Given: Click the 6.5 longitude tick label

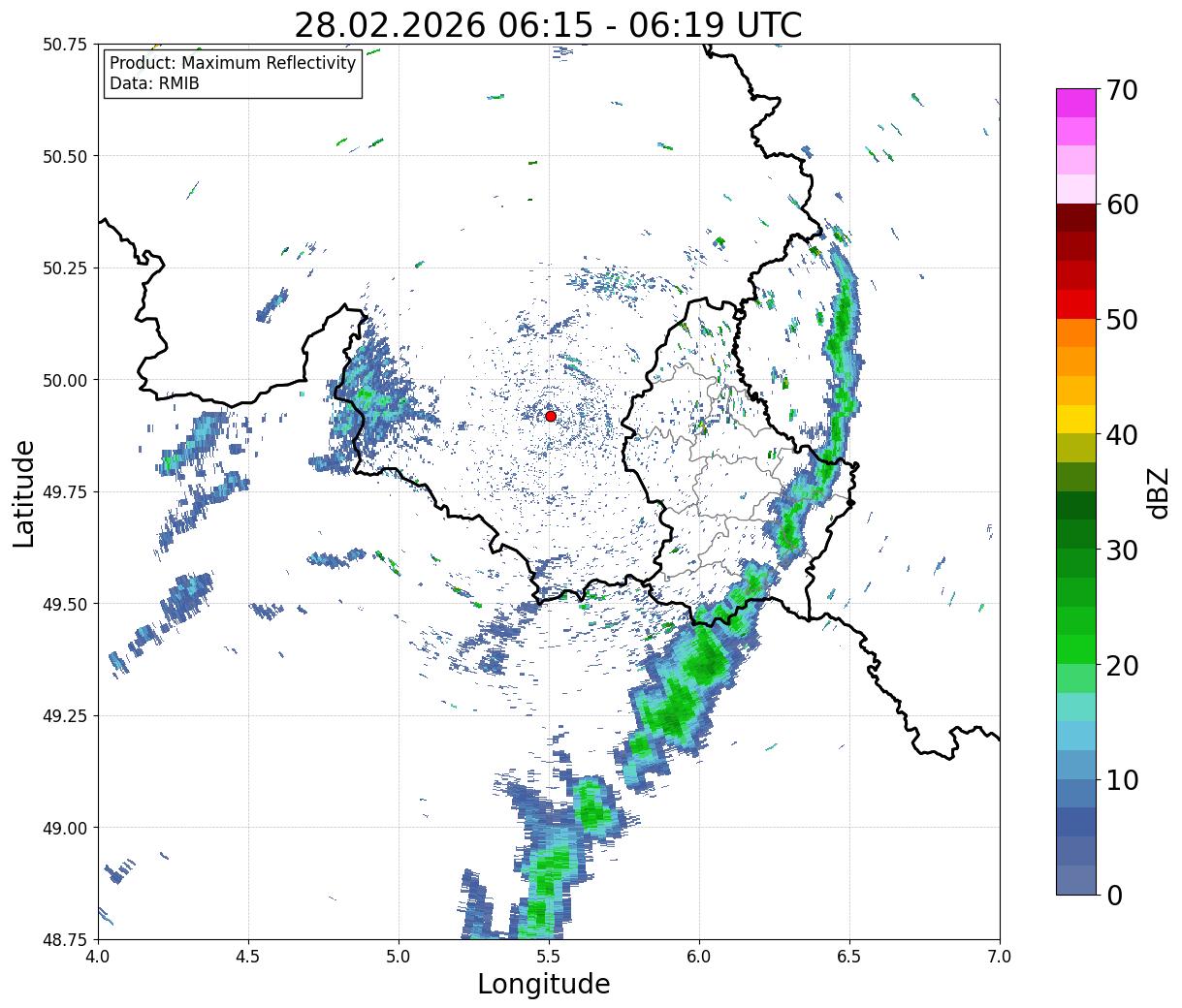Looking at the screenshot, I should pos(849,957).
